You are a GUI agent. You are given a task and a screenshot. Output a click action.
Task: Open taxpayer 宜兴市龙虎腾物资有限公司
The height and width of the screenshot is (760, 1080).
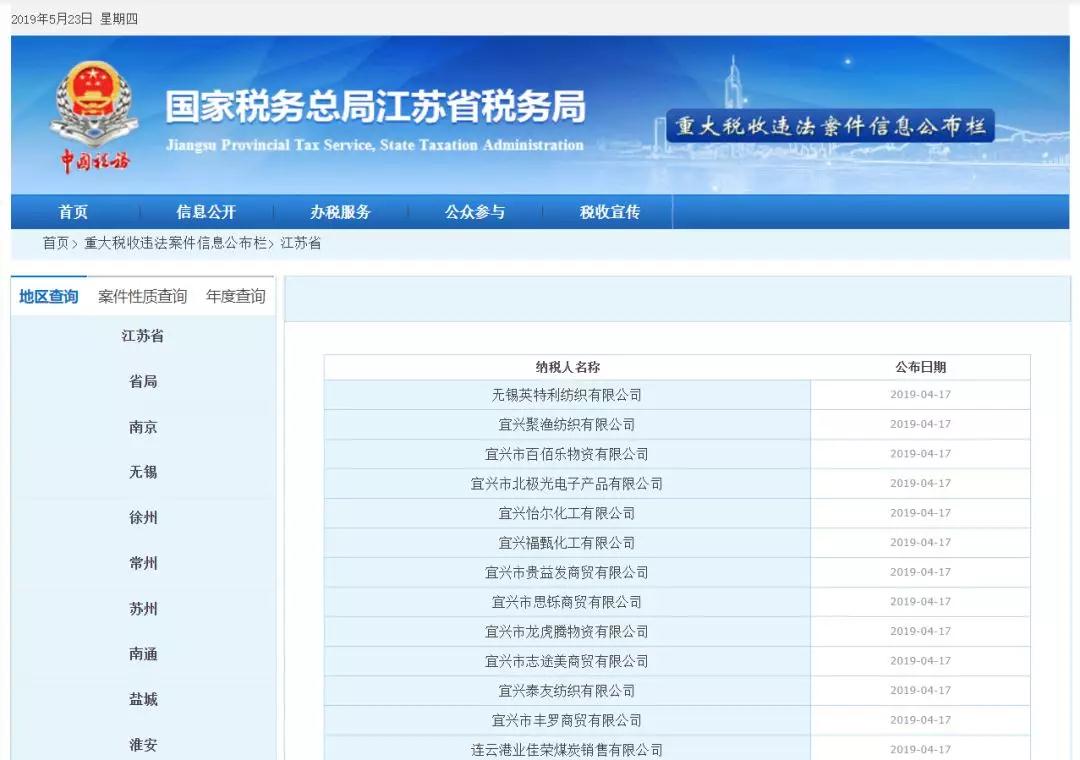[567, 632]
